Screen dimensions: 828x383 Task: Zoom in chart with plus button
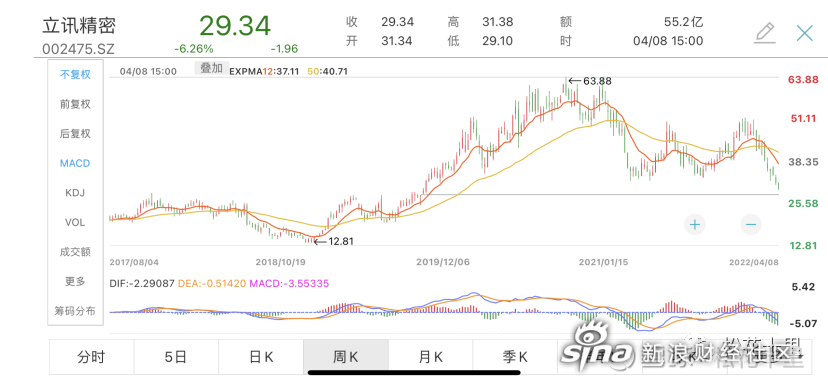tap(695, 225)
